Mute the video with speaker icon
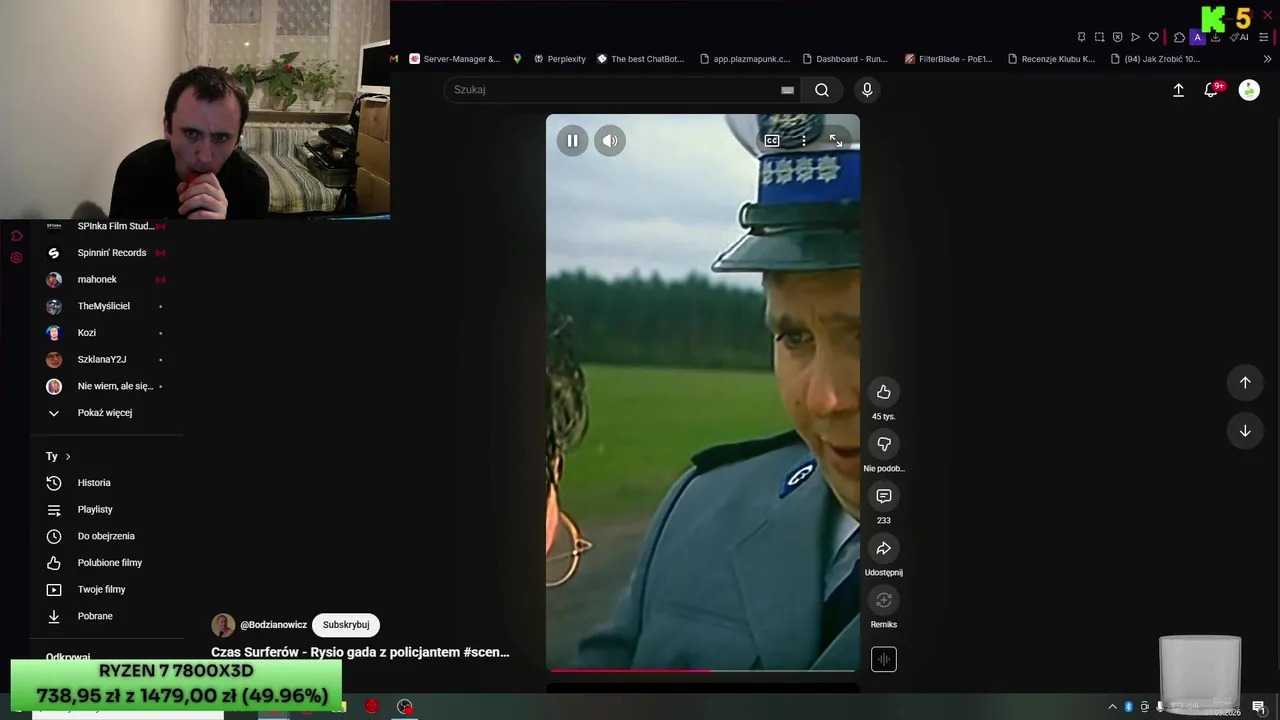Screen dimensions: 1280x720 click(610, 141)
